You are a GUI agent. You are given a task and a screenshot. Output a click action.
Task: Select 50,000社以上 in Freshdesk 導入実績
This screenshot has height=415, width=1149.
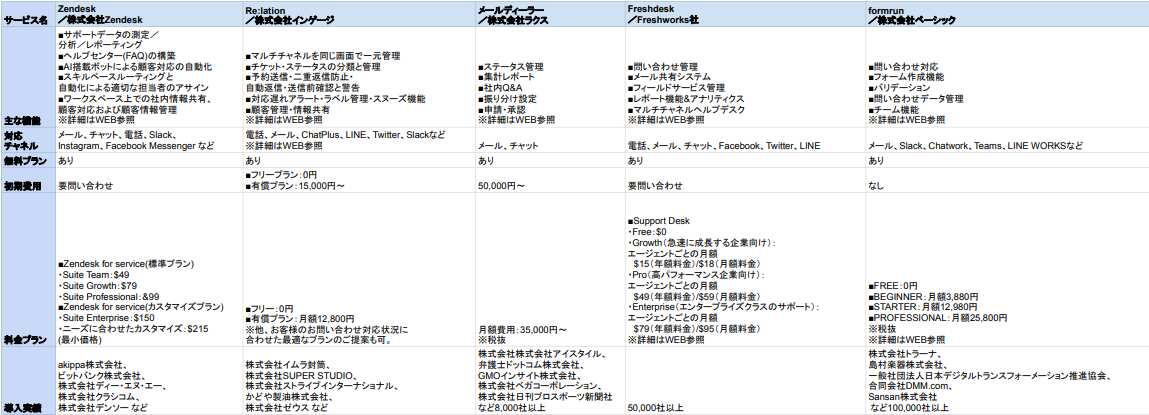tap(654, 408)
